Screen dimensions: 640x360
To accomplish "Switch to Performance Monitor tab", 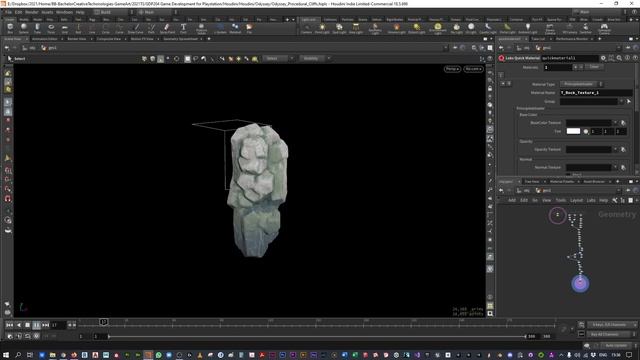I will [x=572, y=39].
